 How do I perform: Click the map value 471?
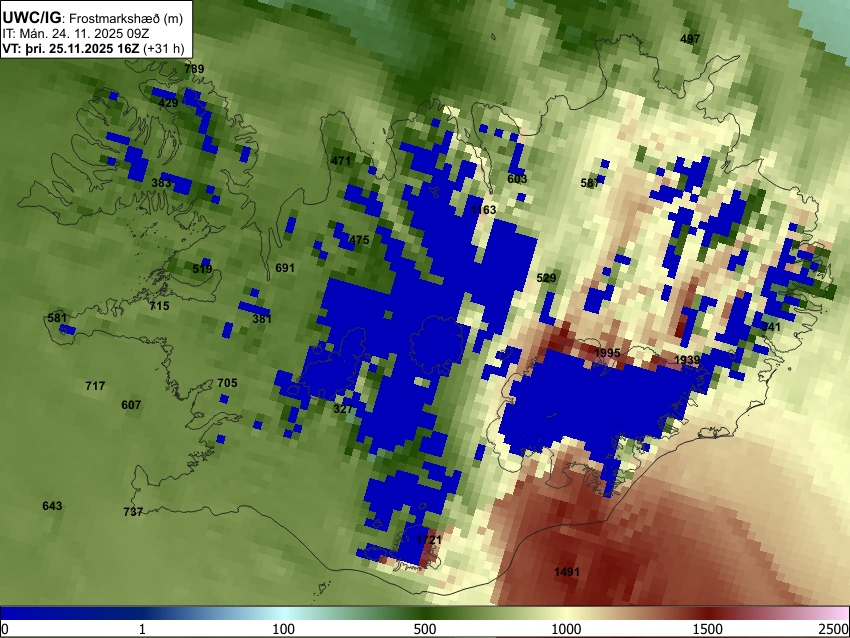pyautogui.click(x=340, y=160)
